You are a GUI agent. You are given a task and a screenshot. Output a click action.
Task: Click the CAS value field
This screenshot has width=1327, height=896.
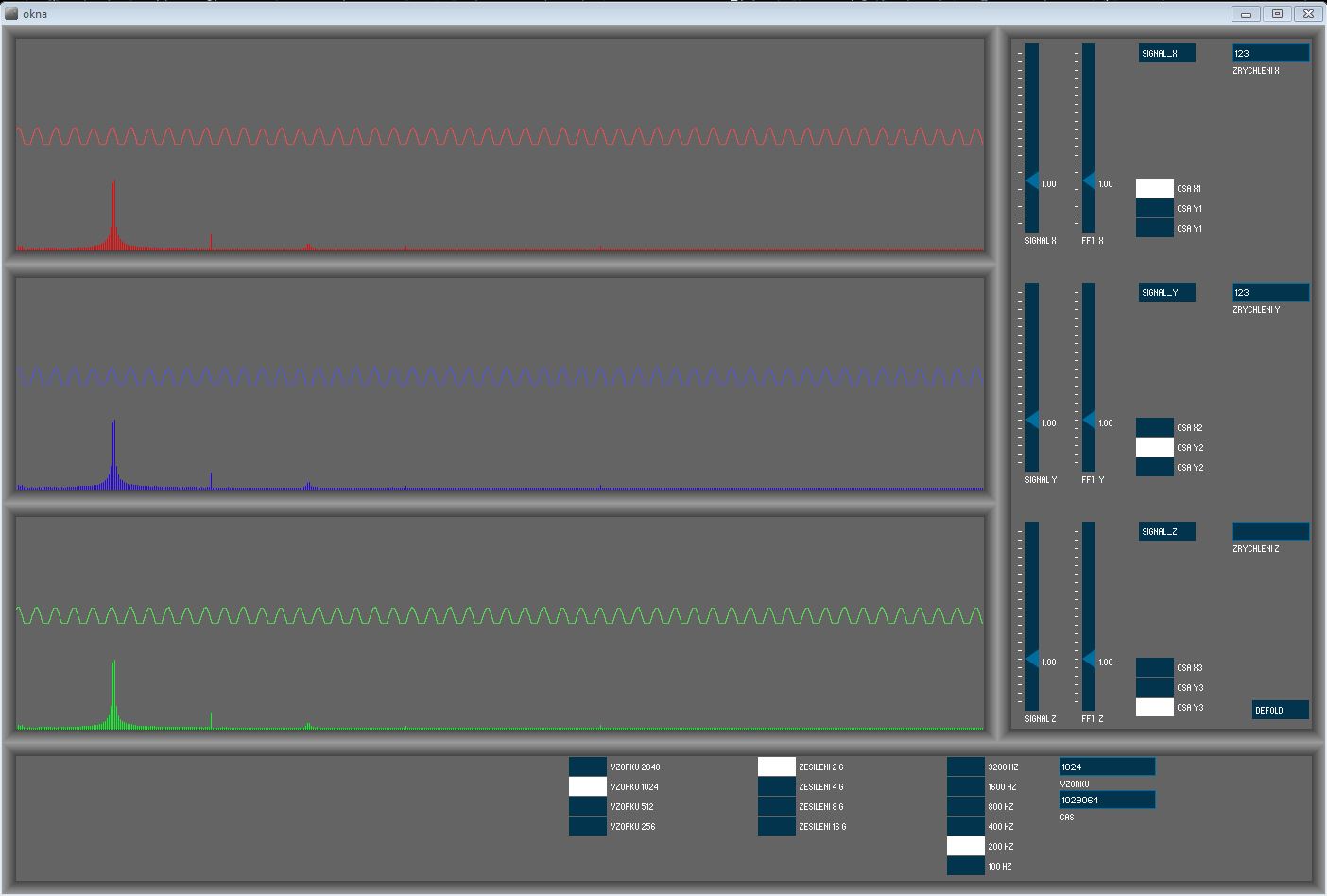click(x=1107, y=800)
